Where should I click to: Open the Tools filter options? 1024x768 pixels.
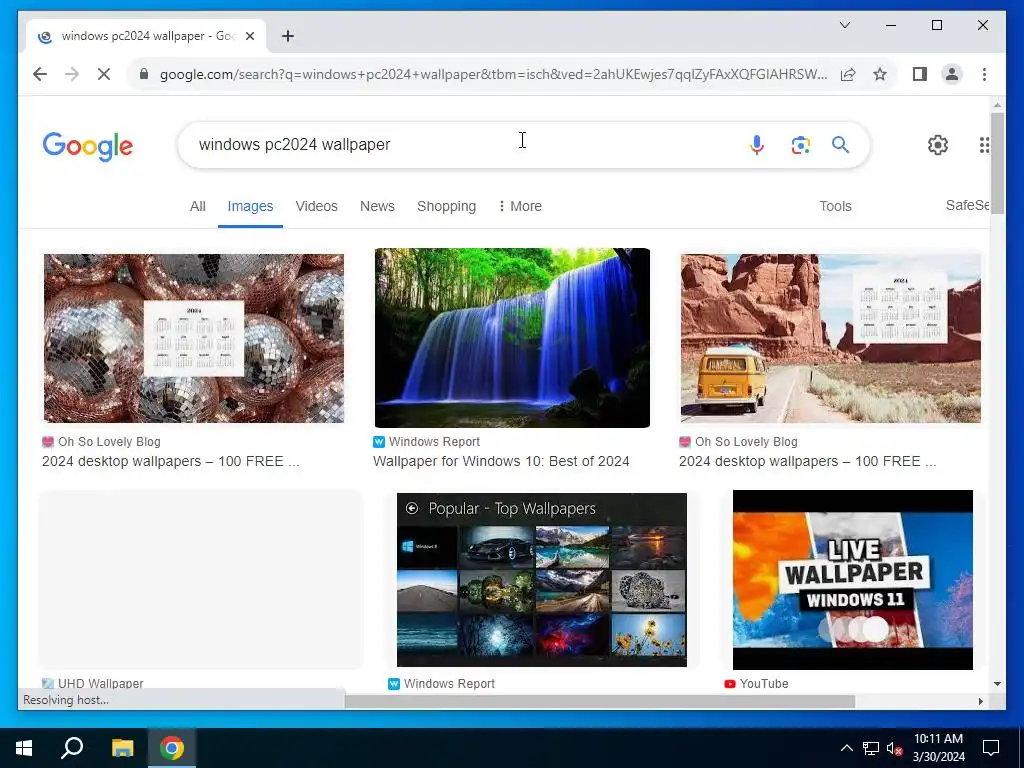click(x=835, y=206)
